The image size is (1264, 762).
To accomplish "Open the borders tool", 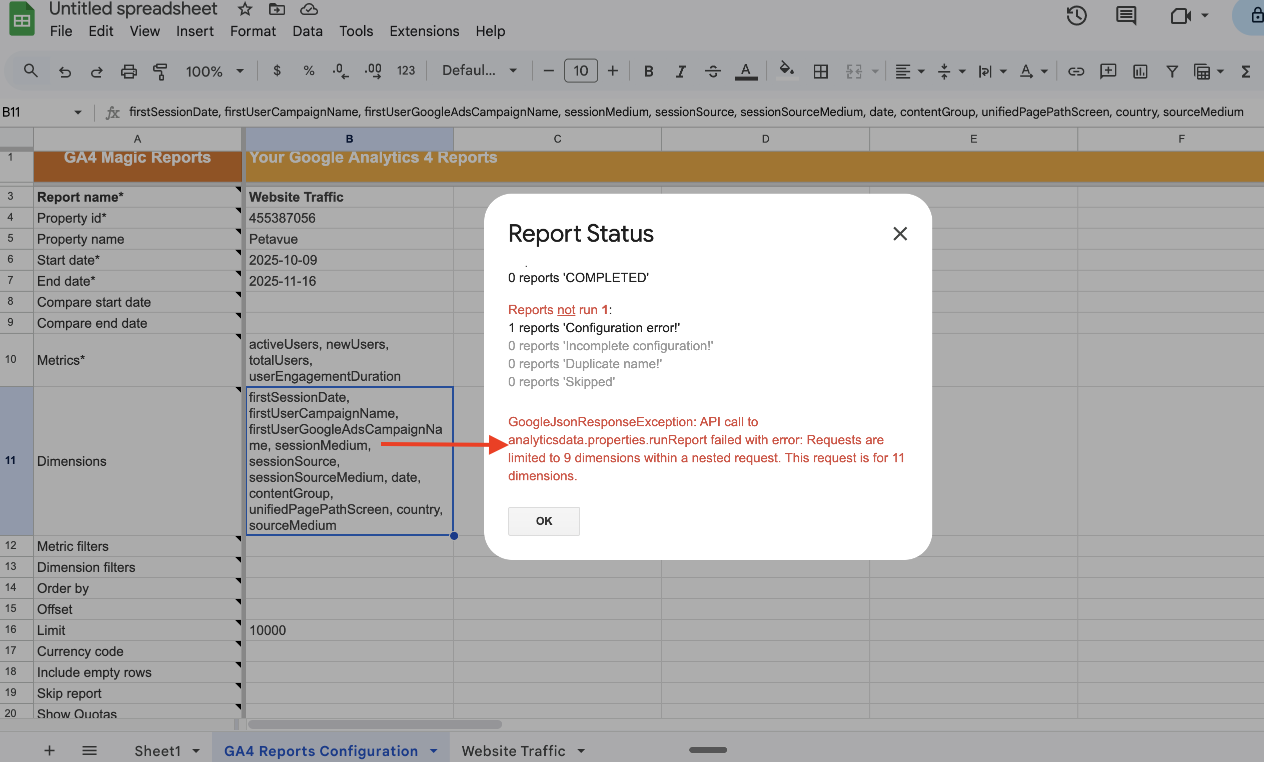I will pyautogui.click(x=821, y=71).
